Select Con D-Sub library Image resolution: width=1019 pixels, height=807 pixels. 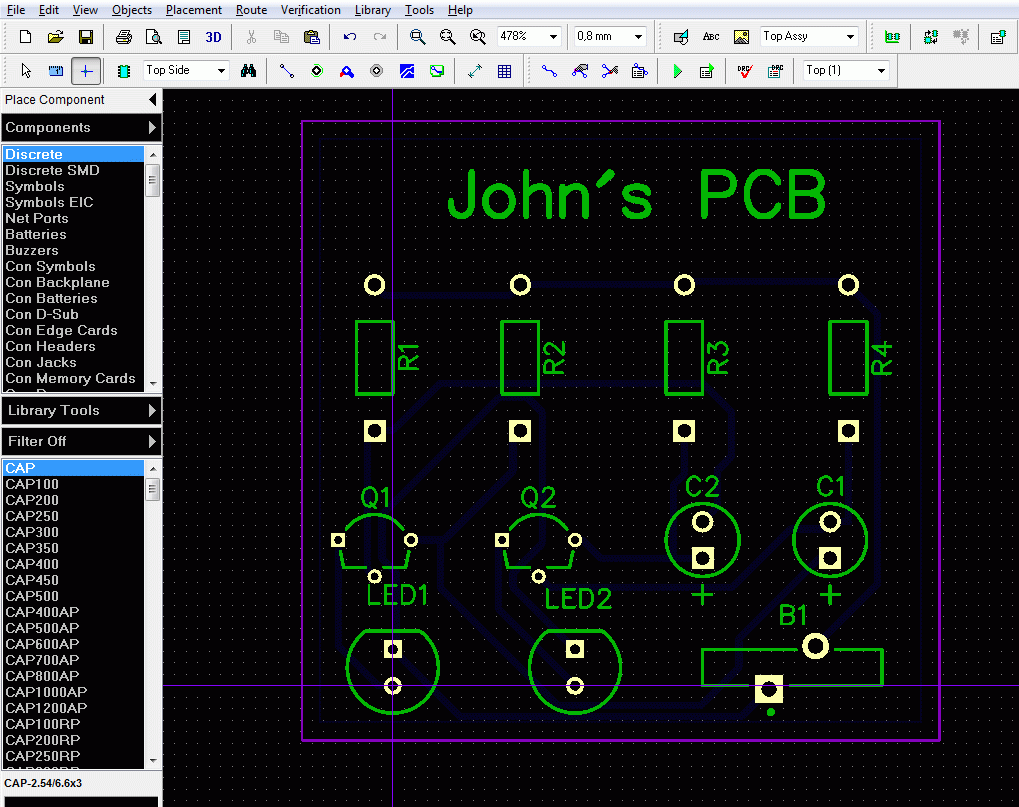73,314
